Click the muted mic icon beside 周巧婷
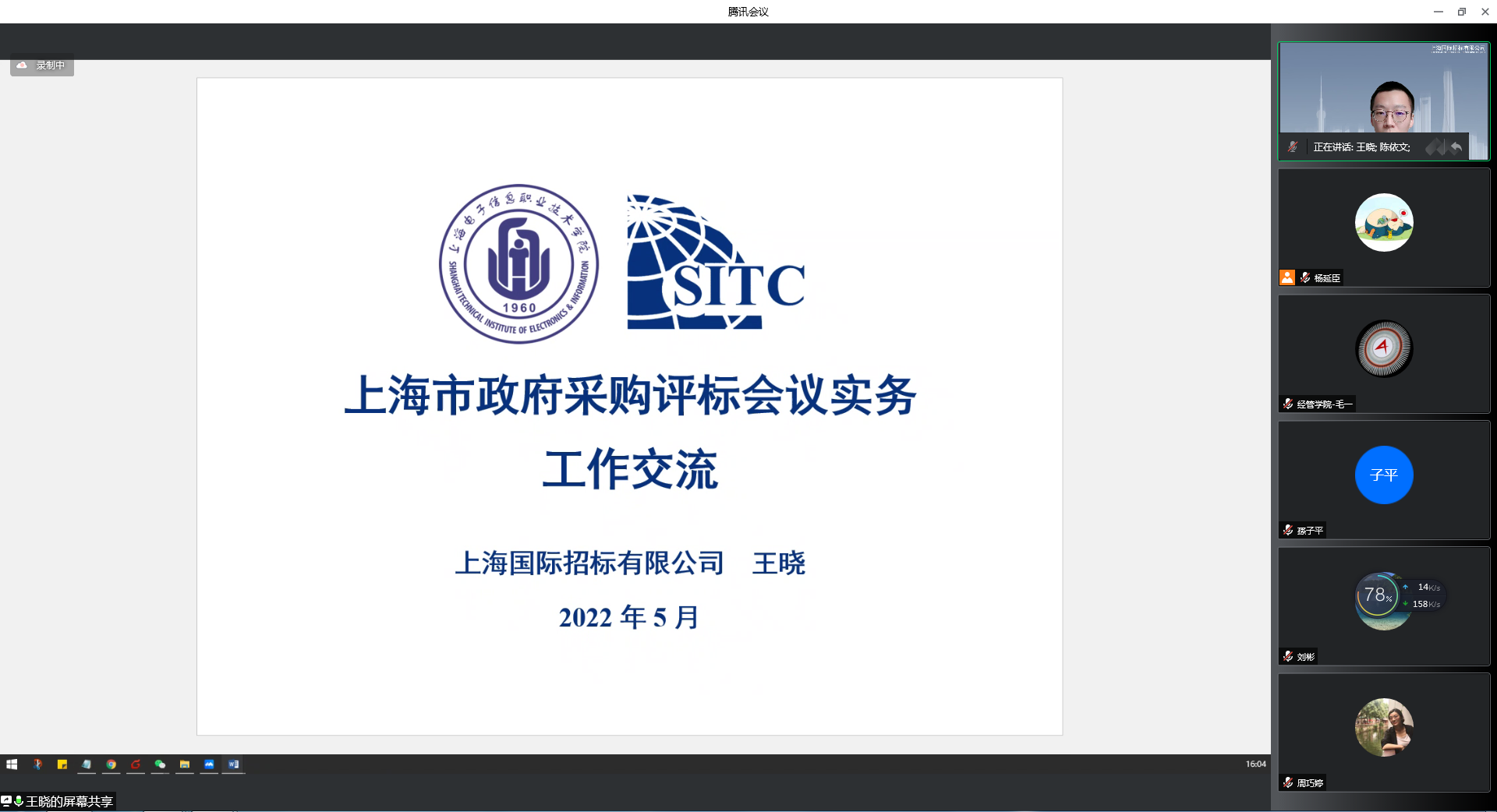 (x=1288, y=782)
